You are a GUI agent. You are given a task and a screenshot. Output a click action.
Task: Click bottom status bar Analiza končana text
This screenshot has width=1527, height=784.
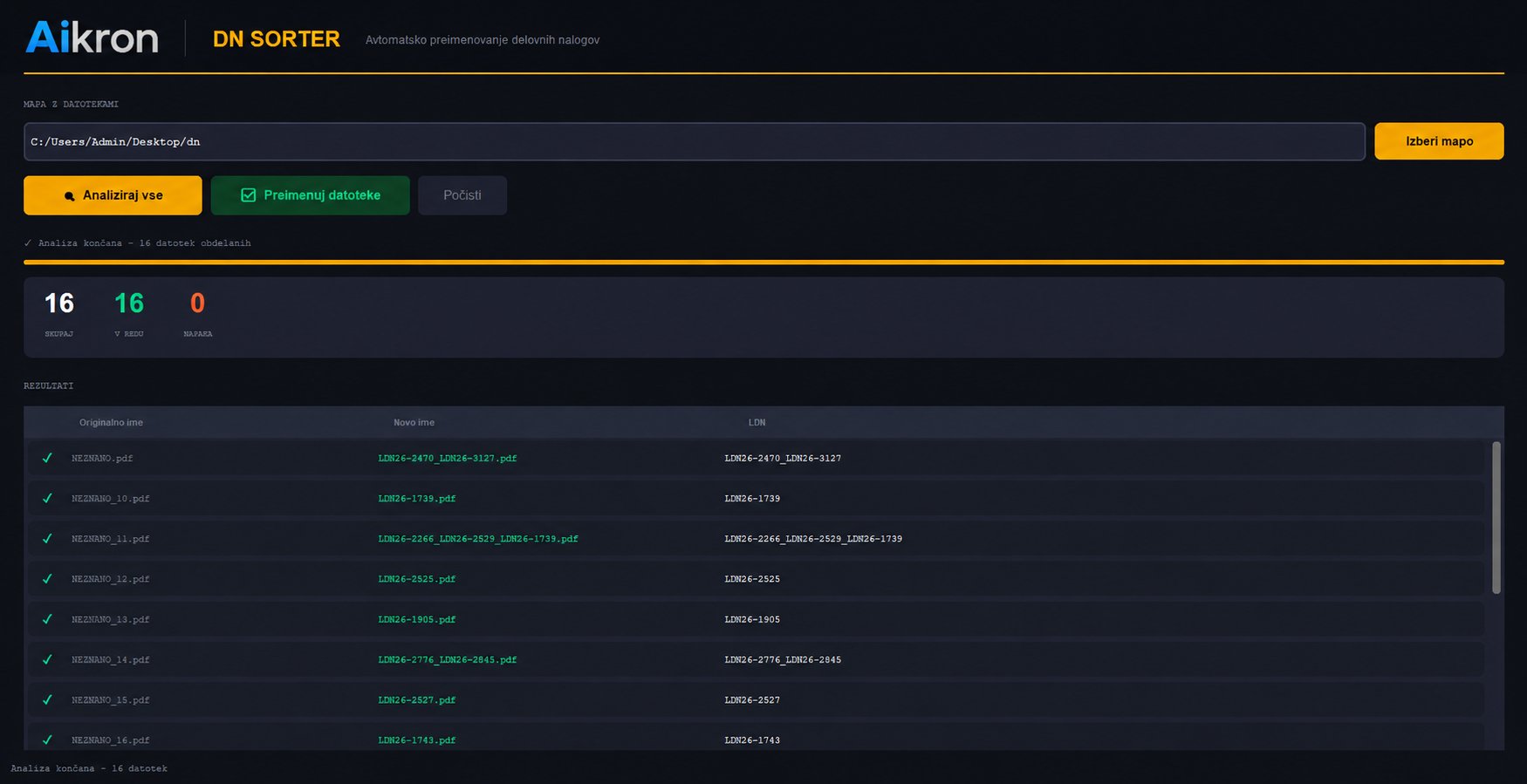(x=89, y=768)
